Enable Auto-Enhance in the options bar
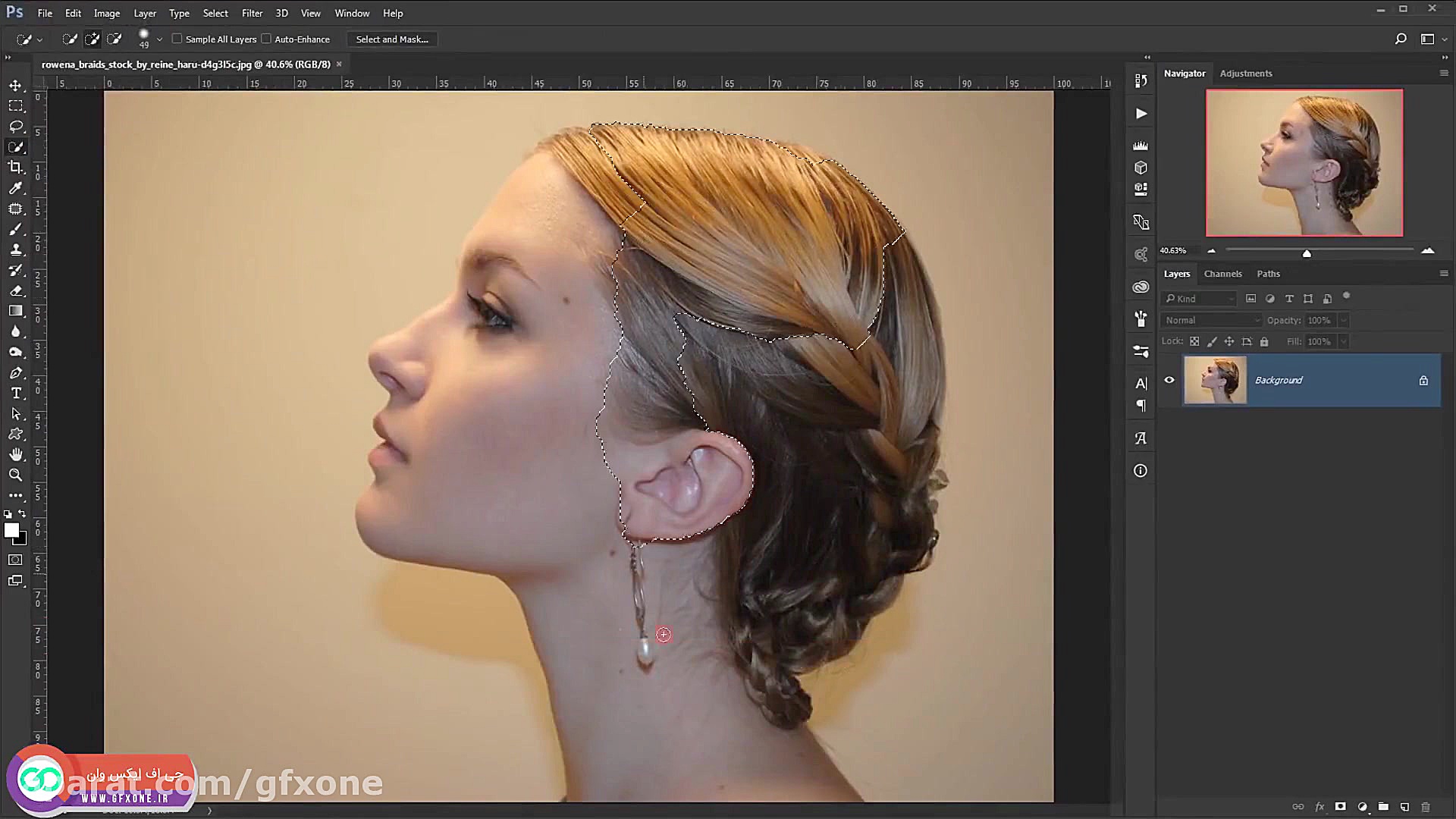Screen dimensions: 1456x819 pyautogui.click(x=267, y=39)
